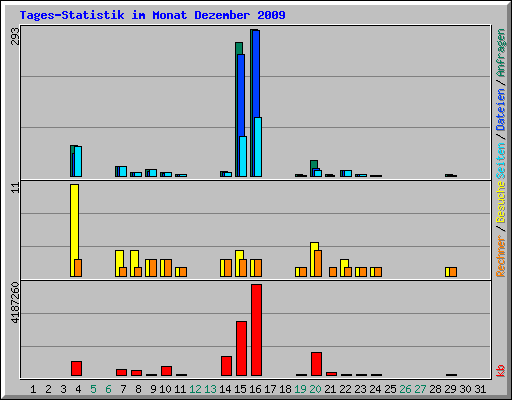Click day 29 on the date axis

(x=450, y=389)
